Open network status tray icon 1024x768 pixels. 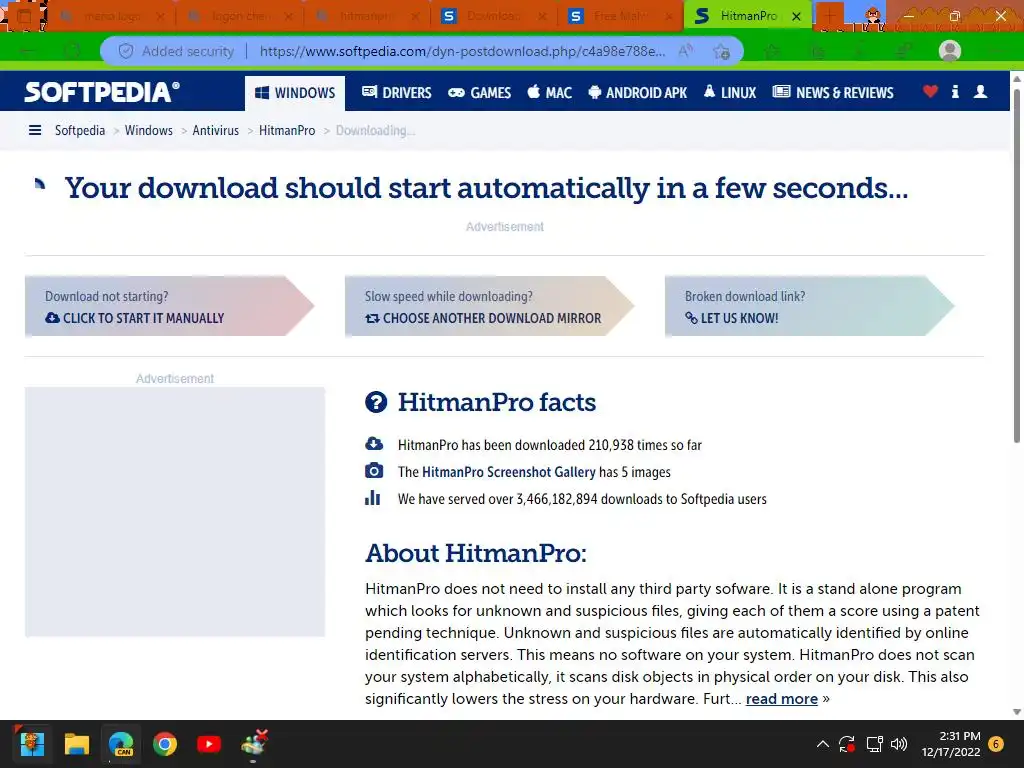click(874, 744)
